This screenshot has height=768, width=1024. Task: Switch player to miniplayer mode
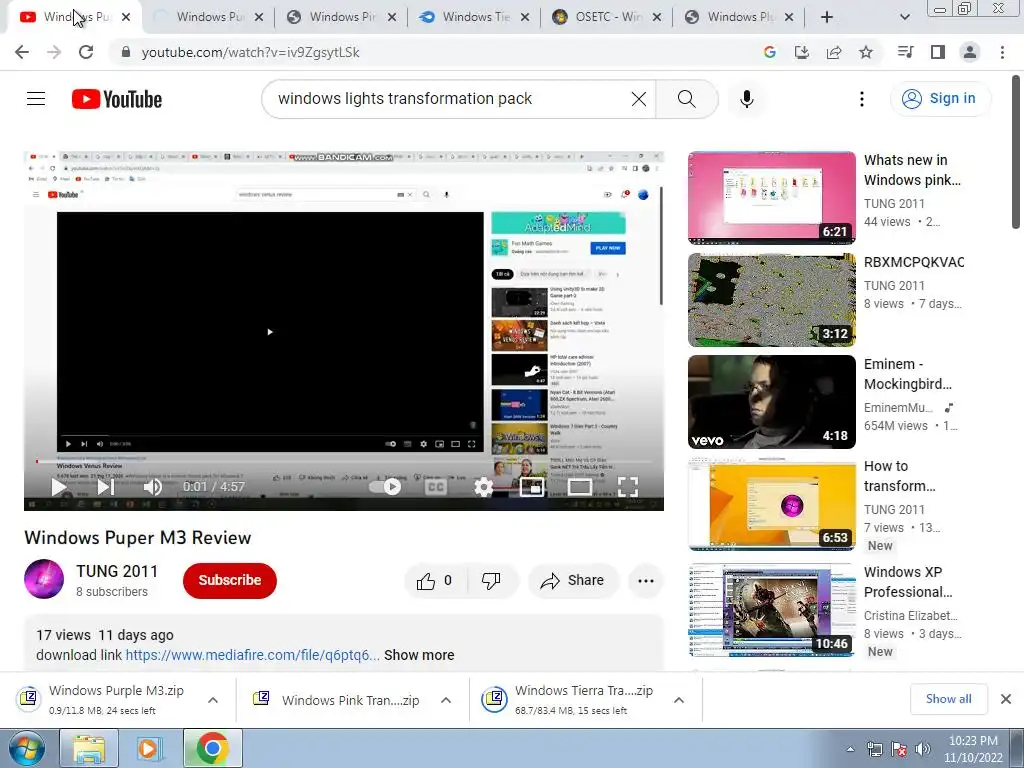[532, 487]
